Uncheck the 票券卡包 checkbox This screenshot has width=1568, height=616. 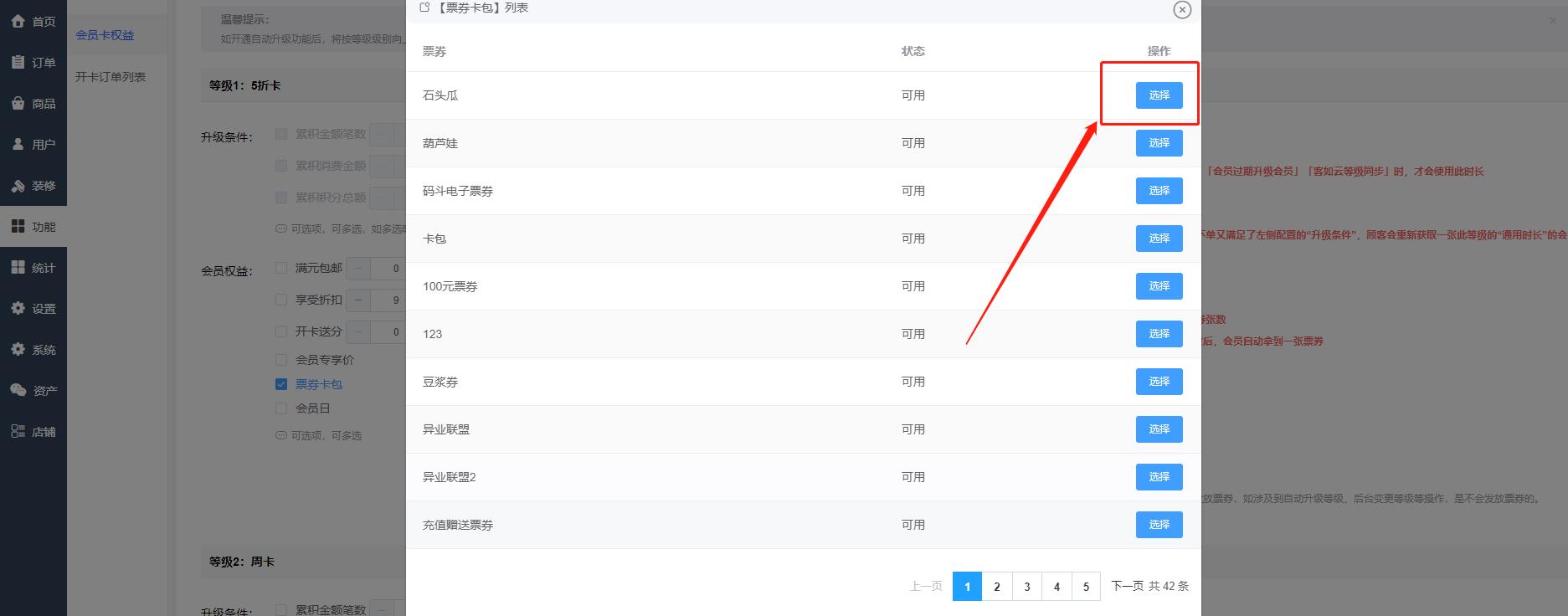281,384
